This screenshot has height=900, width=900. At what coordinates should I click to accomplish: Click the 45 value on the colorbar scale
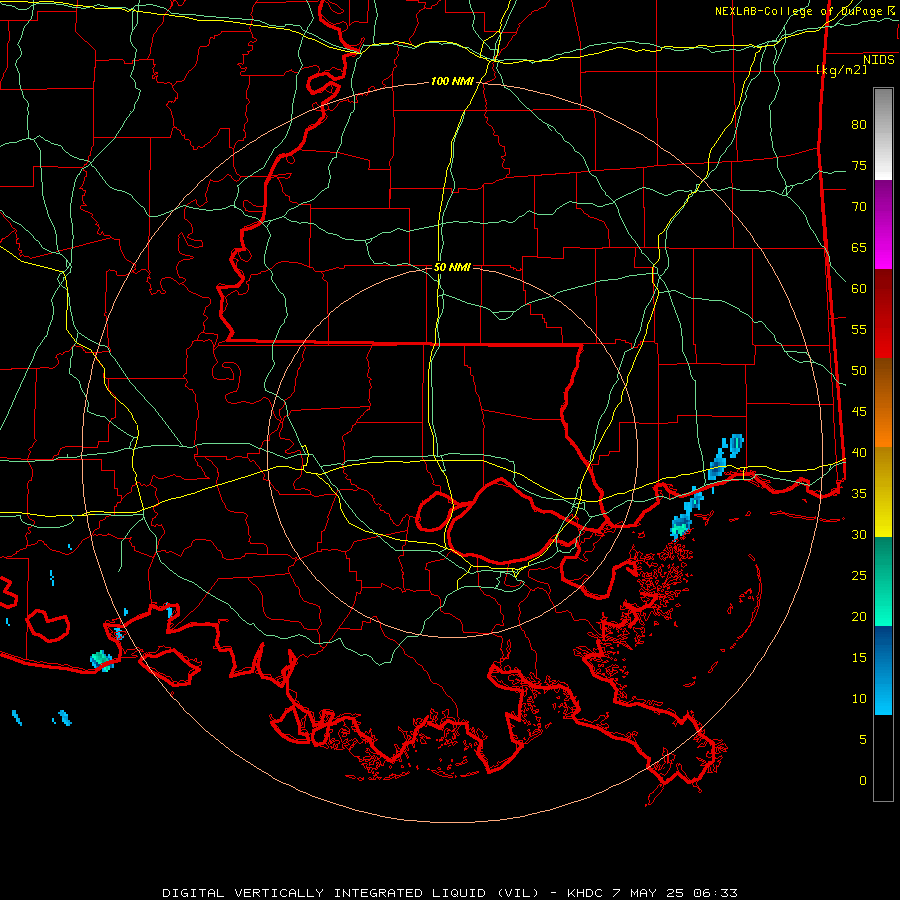tap(859, 412)
